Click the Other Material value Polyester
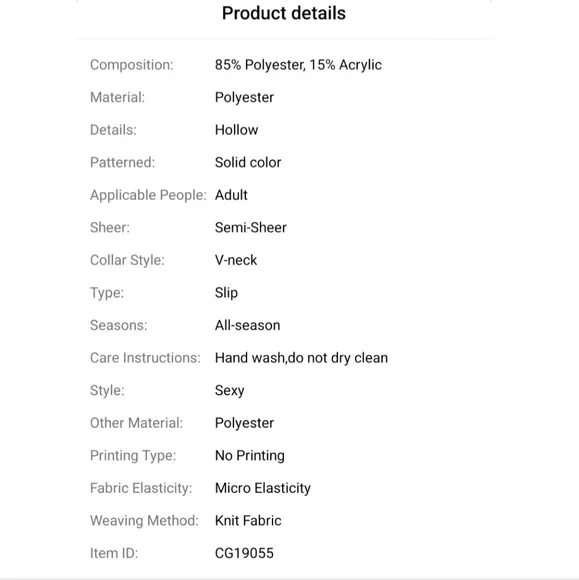Image resolution: width=579 pixels, height=580 pixels. point(245,423)
